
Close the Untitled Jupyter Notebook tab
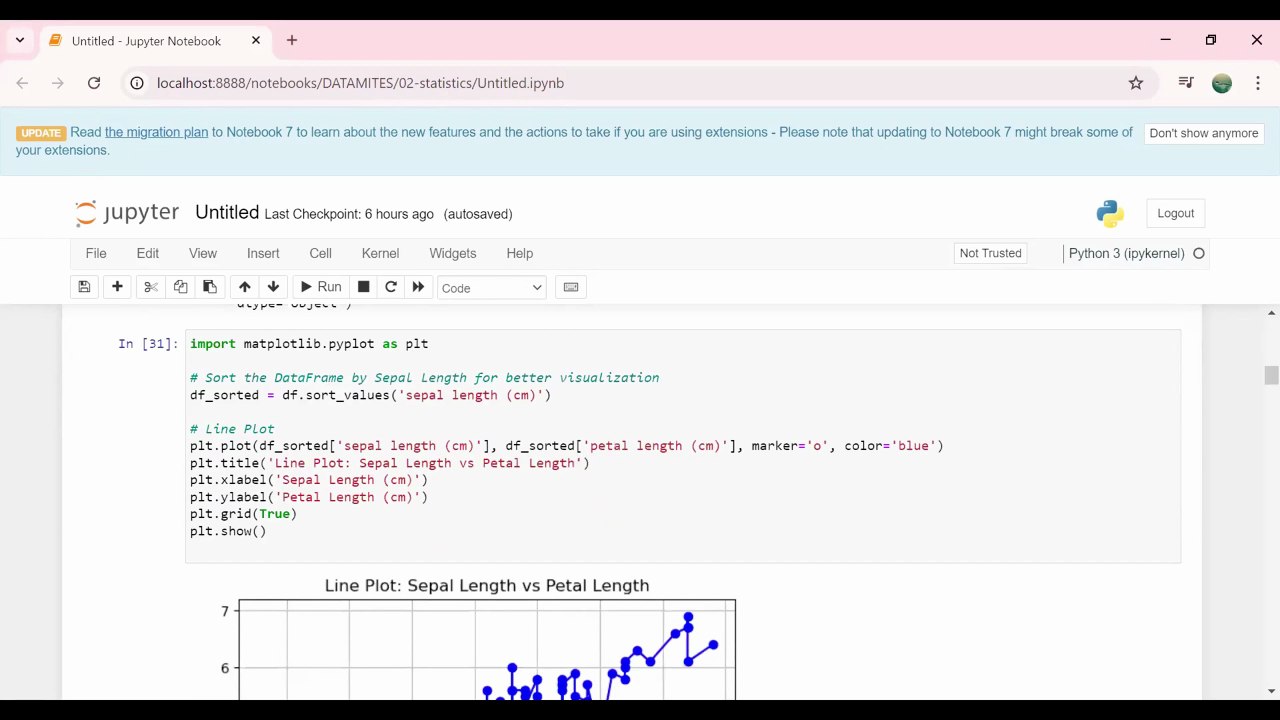click(x=256, y=41)
